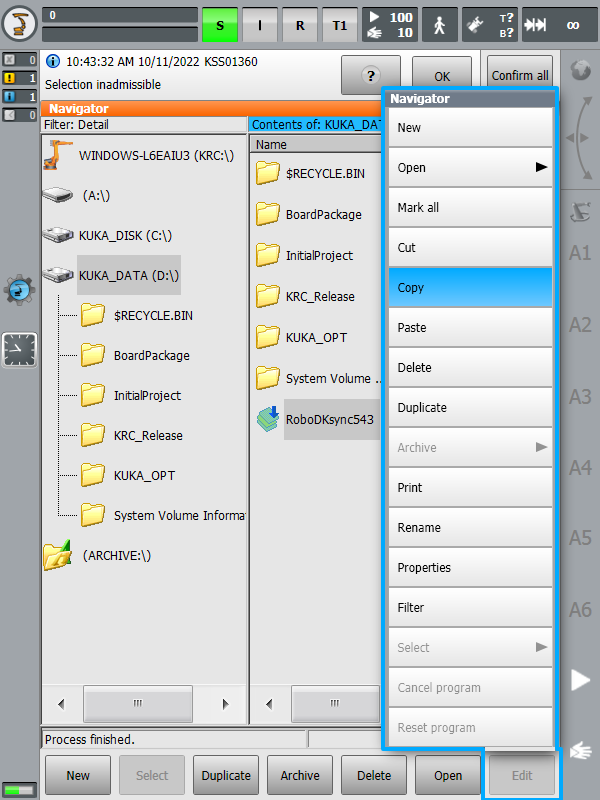The height and width of the screenshot is (800, 600).
Task: Show warning messages counter showing 1
Action: [x=19, y=78]
